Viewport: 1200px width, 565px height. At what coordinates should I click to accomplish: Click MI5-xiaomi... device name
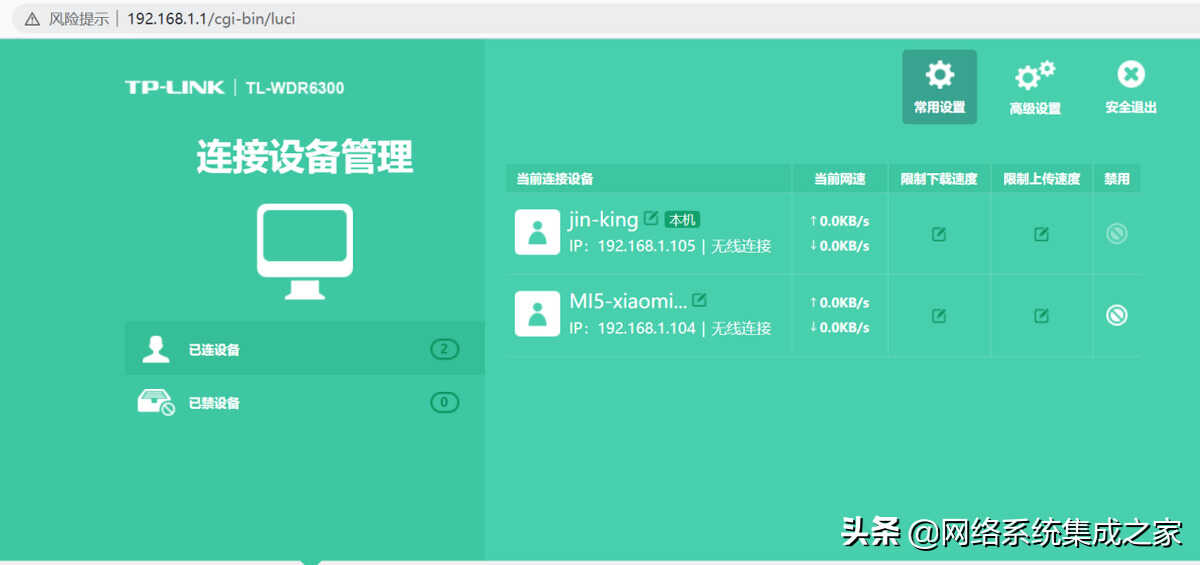point(628,300)
